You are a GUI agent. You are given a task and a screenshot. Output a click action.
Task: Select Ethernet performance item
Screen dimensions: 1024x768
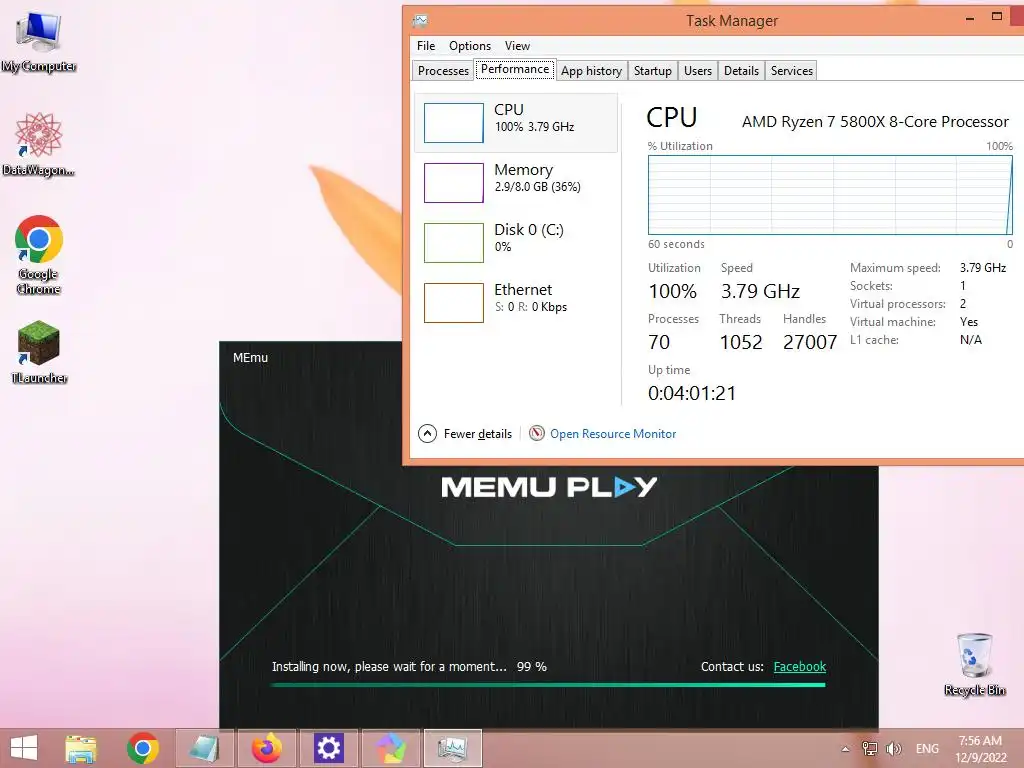(516, 303)
